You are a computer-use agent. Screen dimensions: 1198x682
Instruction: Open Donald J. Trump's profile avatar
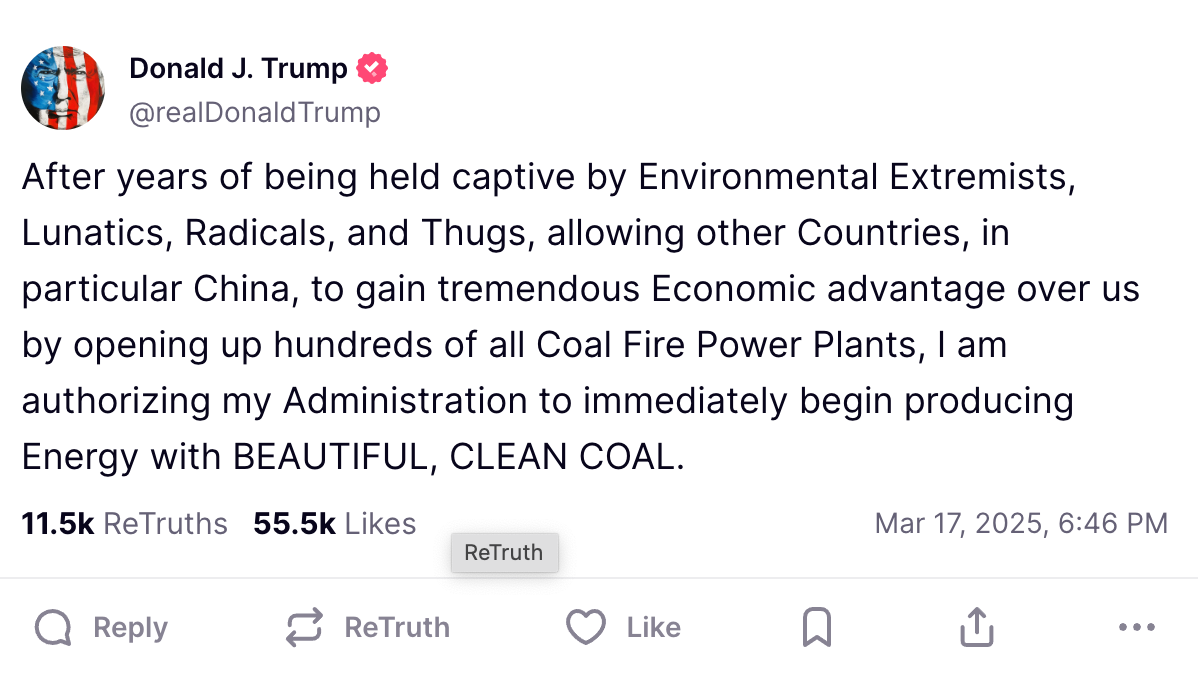coord(63,88)
